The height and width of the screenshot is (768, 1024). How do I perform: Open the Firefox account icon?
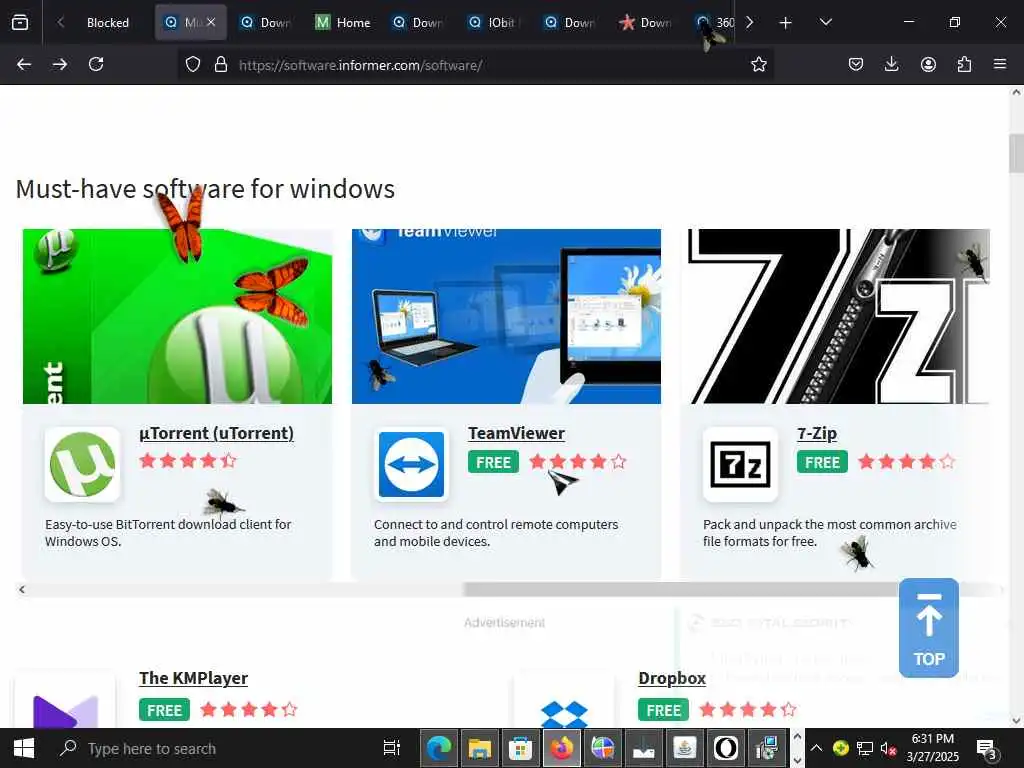click(x=928, y=65)
